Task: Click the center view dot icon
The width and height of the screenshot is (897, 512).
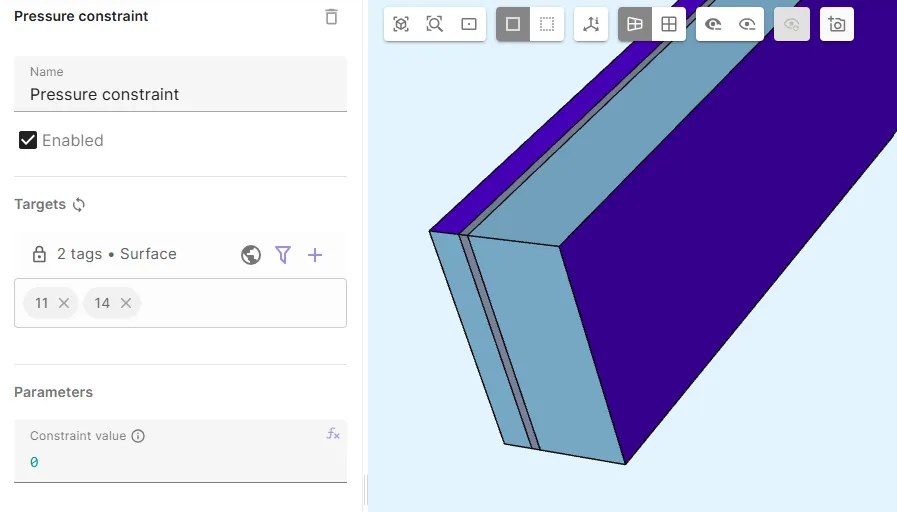Action: point(469,24)
